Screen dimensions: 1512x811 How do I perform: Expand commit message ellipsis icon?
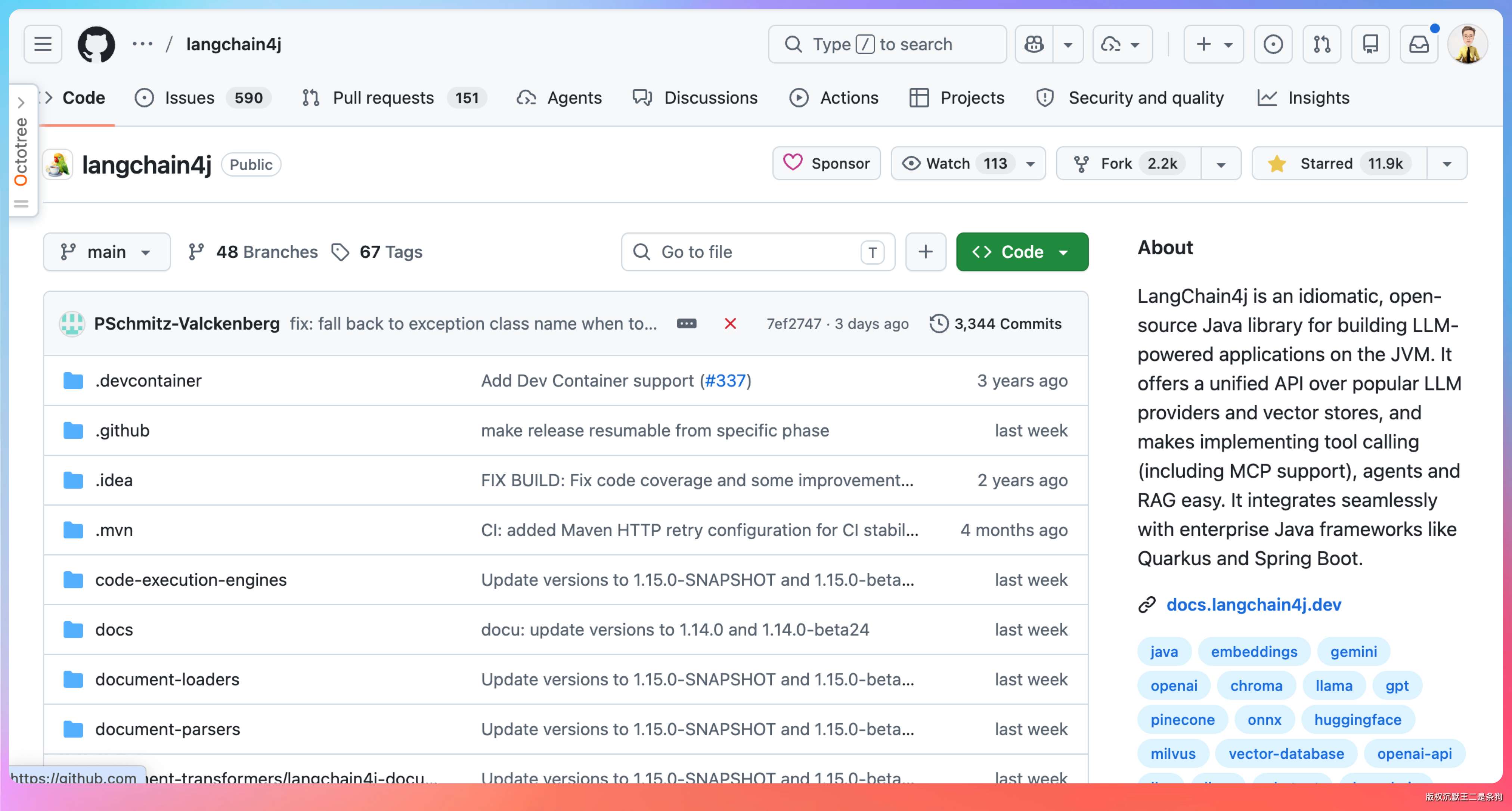pyautogui.click(x=687, y=324)
